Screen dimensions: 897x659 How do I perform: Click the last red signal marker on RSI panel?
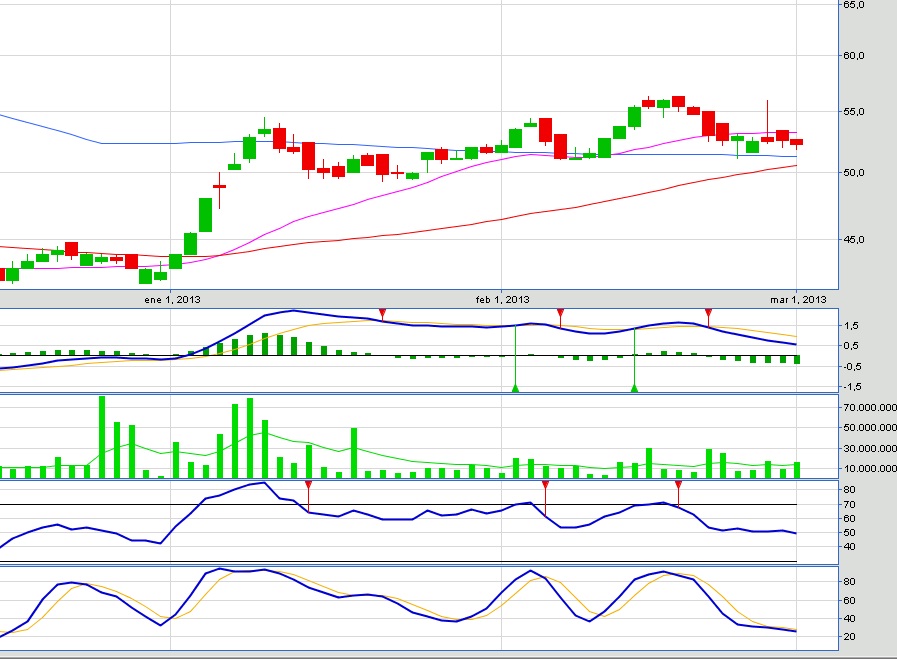pyautogui.click(x=678, y=486)
